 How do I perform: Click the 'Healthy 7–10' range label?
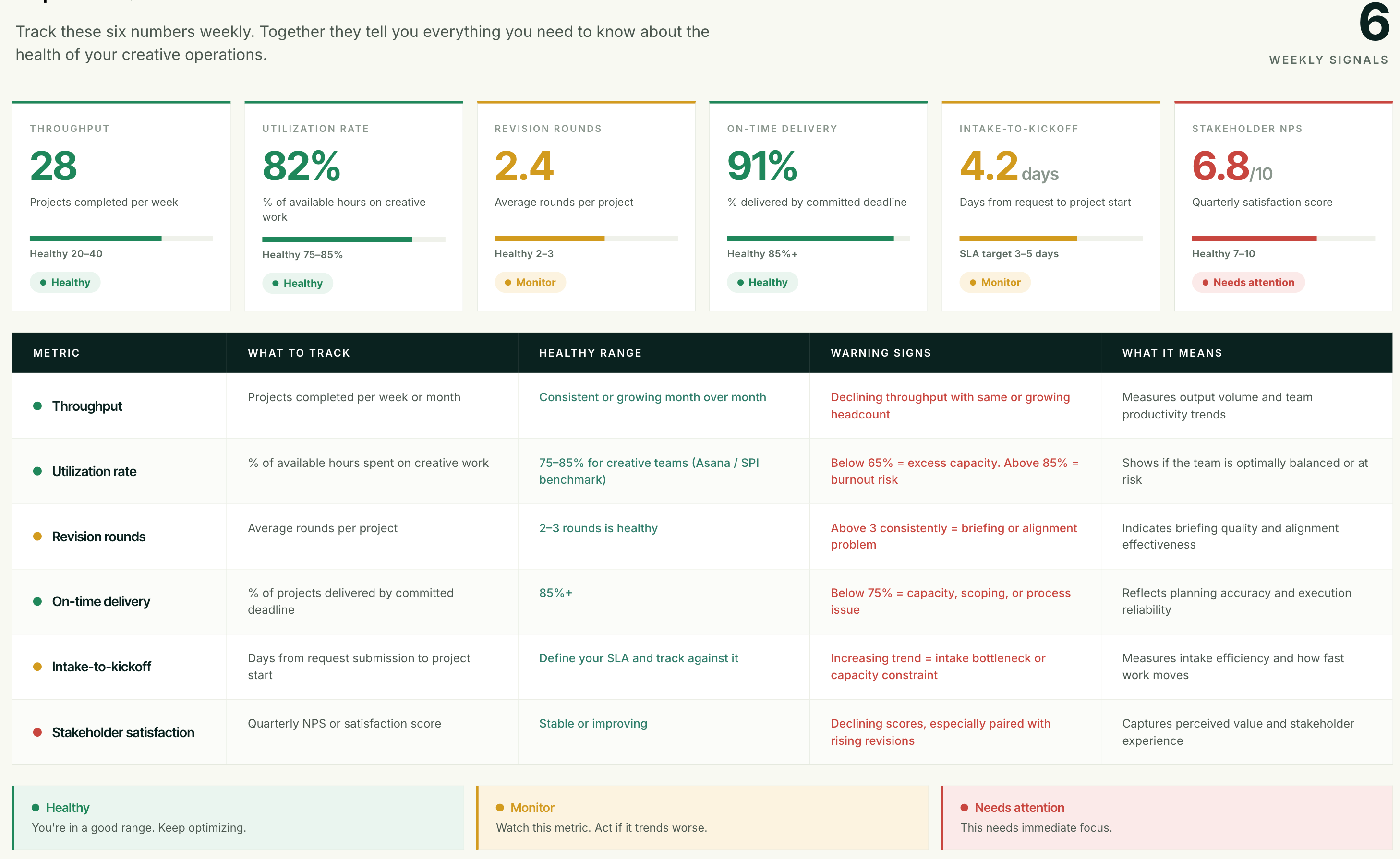(x=1223, y=254)
